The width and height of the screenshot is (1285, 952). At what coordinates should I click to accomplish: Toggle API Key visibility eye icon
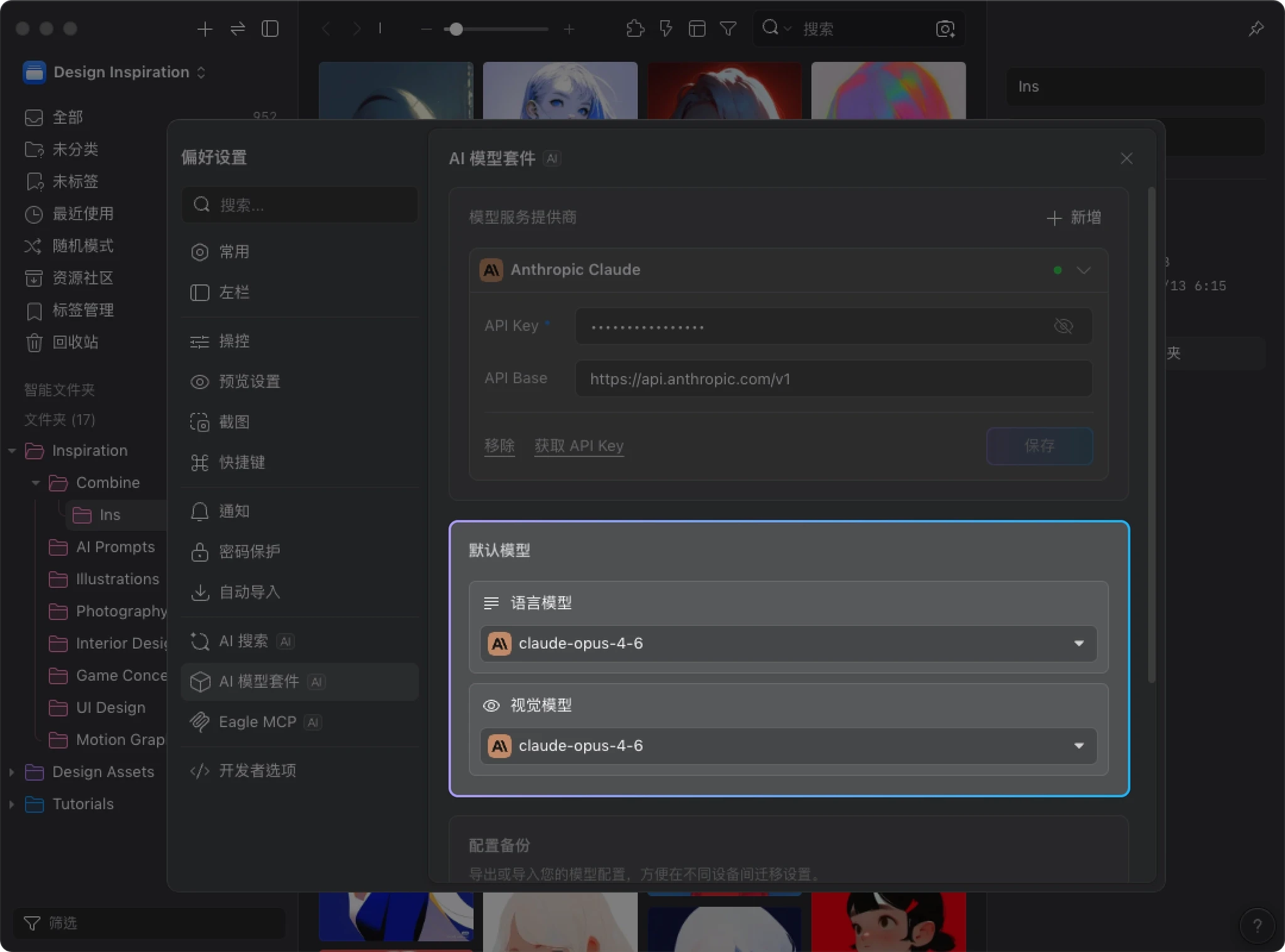coord(1063,326)
